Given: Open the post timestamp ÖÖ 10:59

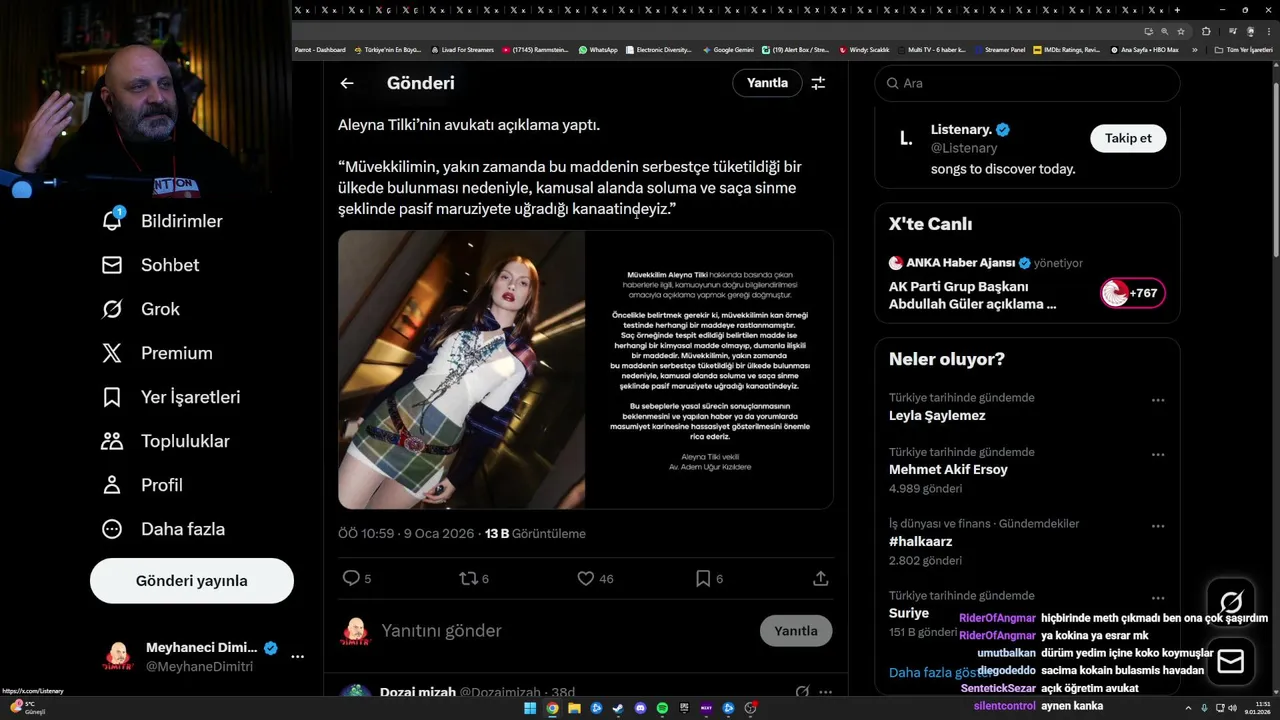Looking at the screenshot, I should 406,534.
